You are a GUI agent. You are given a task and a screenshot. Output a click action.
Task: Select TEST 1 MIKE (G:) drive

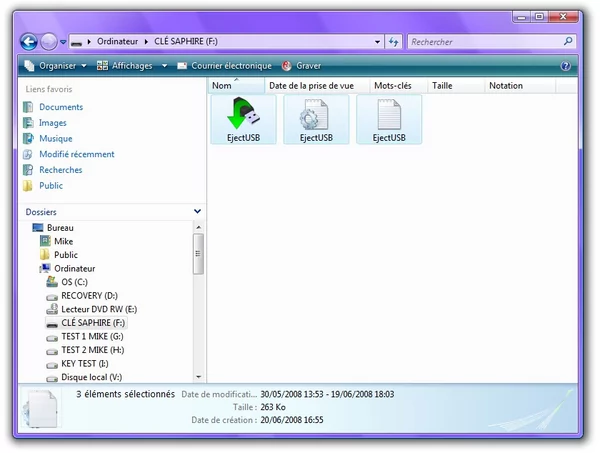[92, 336]
